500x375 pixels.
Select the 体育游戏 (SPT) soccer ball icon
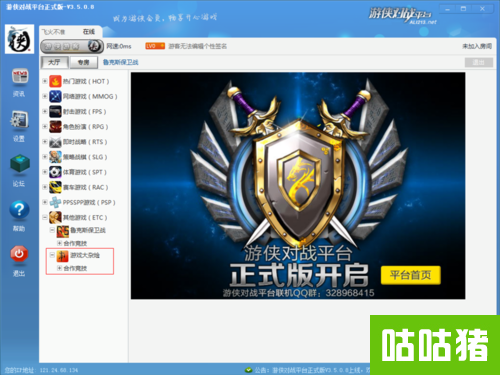(55, 172)
